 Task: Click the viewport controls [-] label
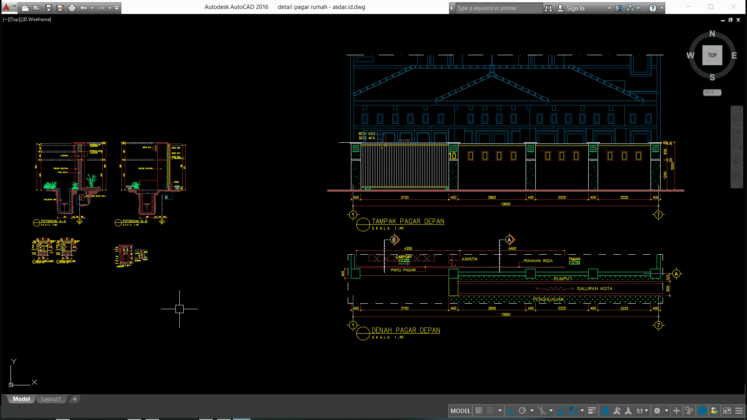click(x=6, y=20)
